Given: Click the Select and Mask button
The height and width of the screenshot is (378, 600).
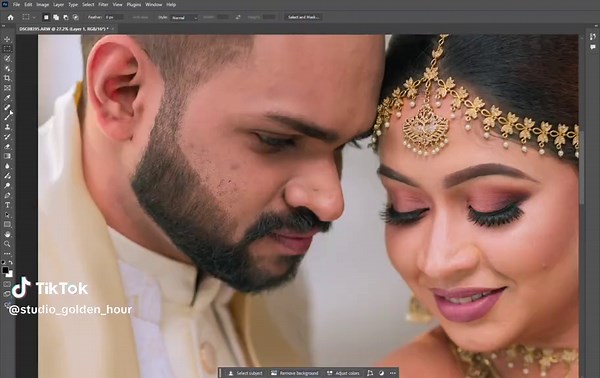Looking at the screenshot, I should click(x=303, y=17).
